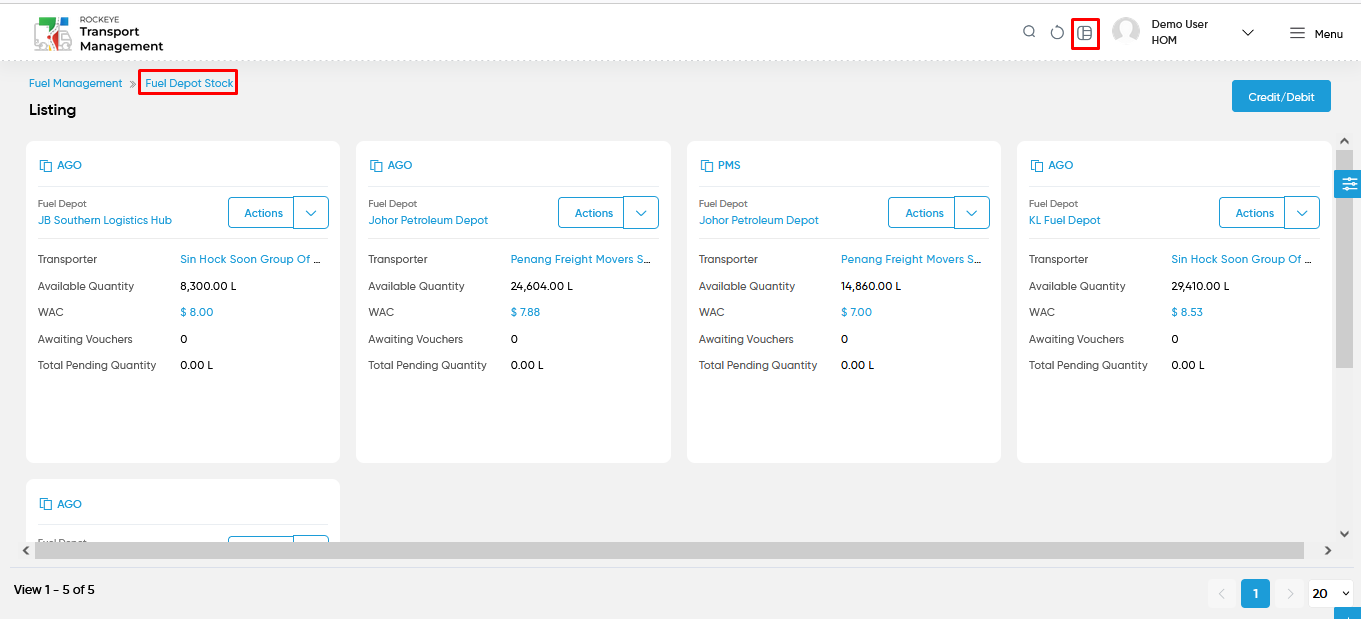Click Actions on AGO Johor Petroleum Depot card
This screenshot has width=1361, height=619.
(591, 213)
